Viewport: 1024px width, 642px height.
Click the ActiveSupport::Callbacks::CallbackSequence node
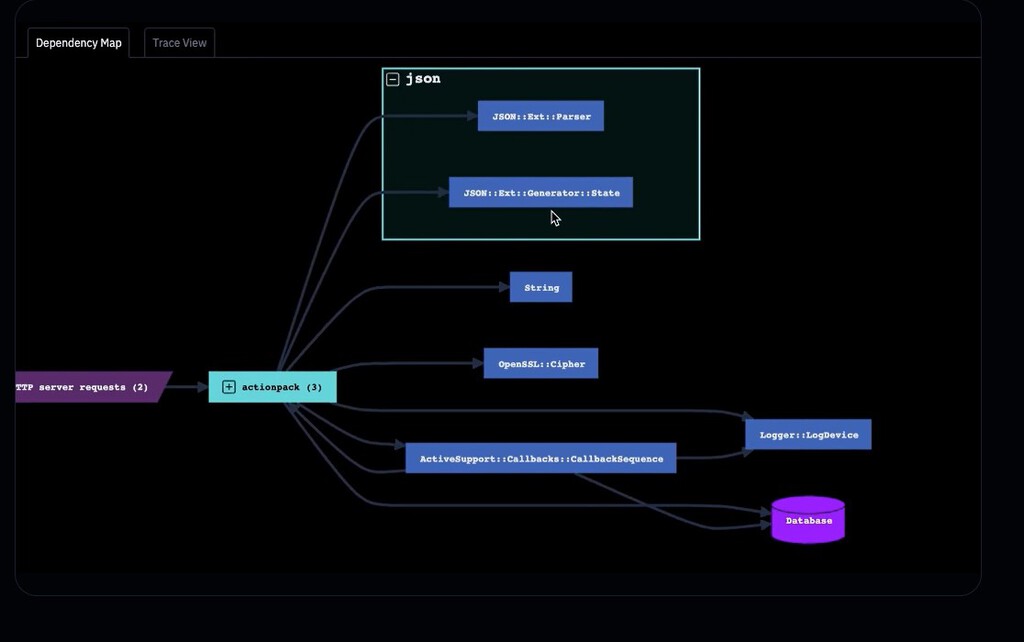pos(541,458)
